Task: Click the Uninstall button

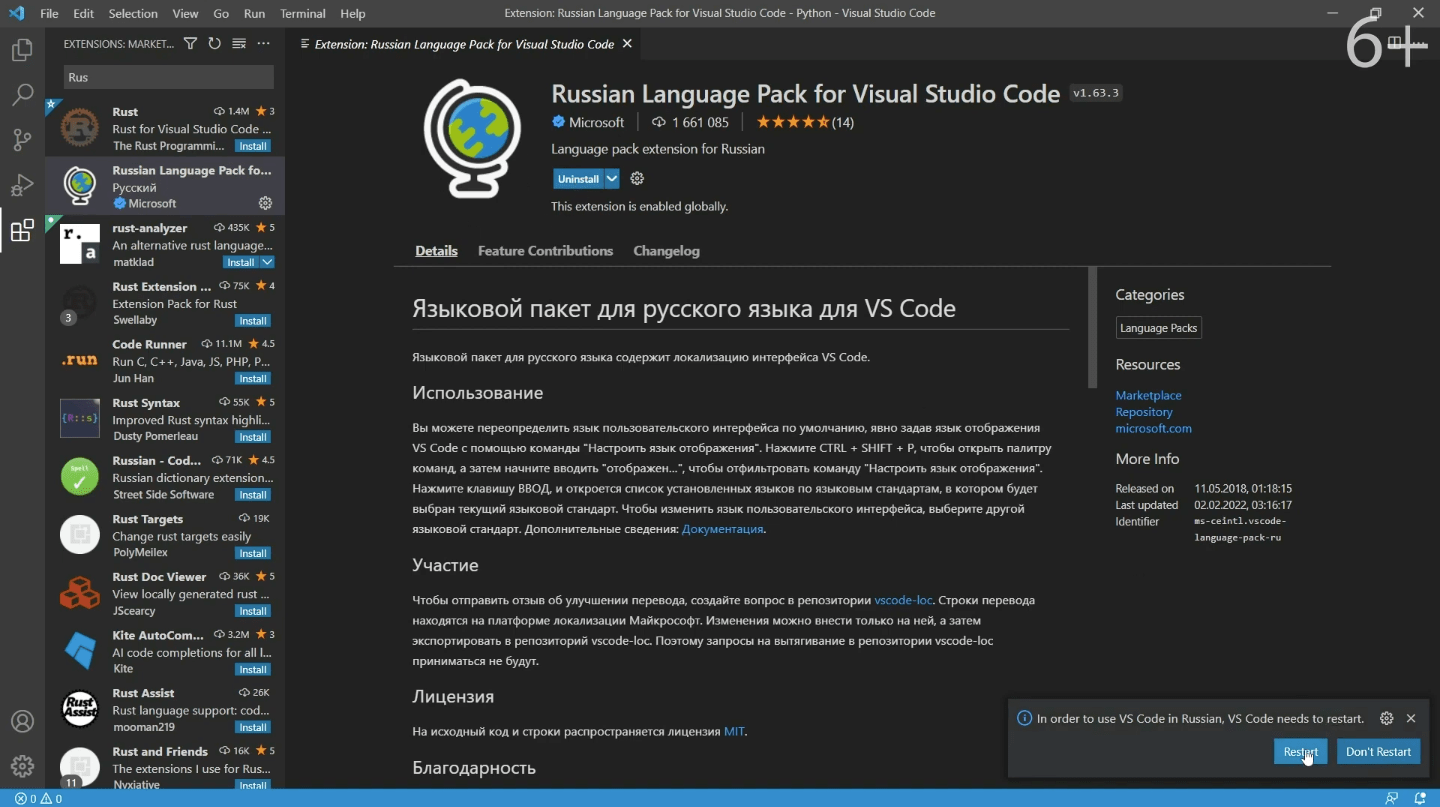Action: click(x=578, y=179)
